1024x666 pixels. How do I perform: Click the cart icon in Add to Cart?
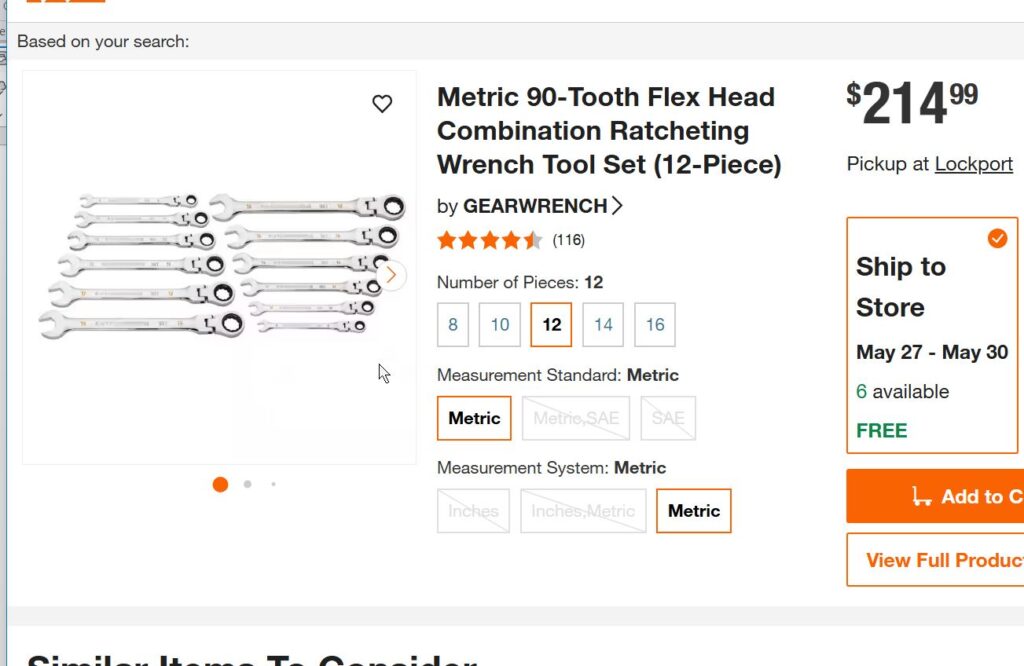[921, 497]
